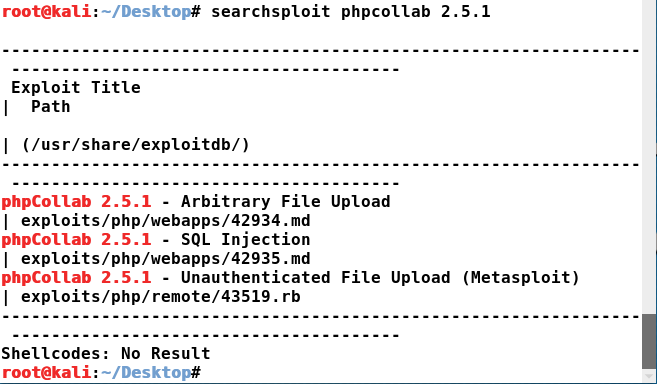Click the root@kali prompt on the first line

(46, 11)
